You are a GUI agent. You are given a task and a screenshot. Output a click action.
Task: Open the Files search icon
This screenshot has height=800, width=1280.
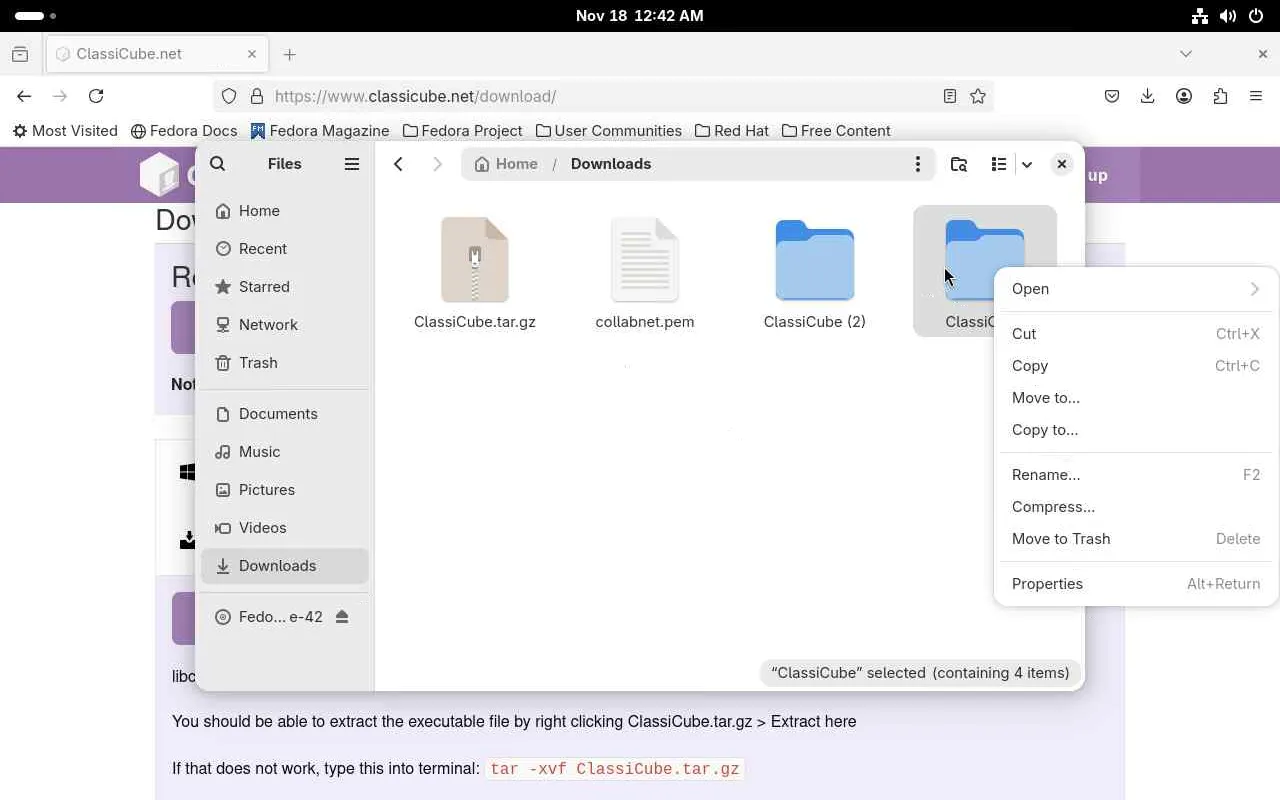coord(218,164)
